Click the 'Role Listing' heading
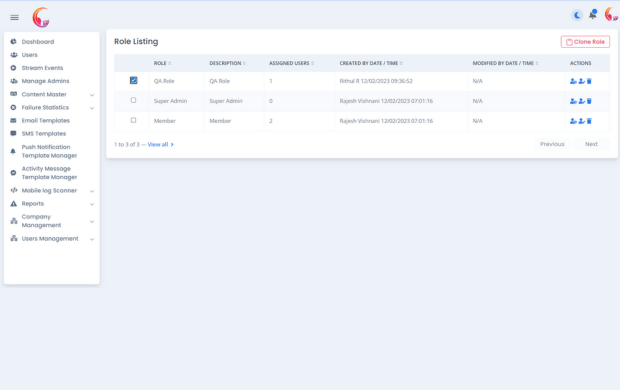620x390 pixels. (136, 42)
